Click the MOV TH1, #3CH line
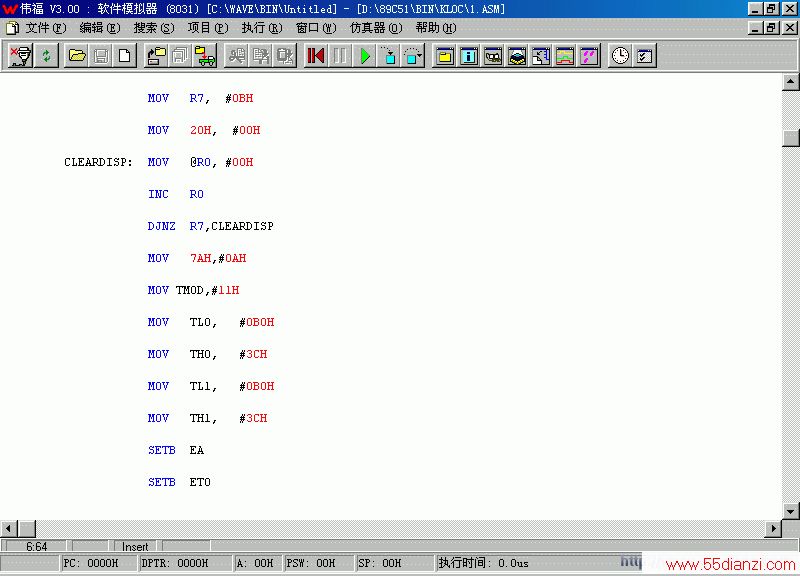Image resolution: width=800 pixels, height=576 pixels. (x=208, y=418)
